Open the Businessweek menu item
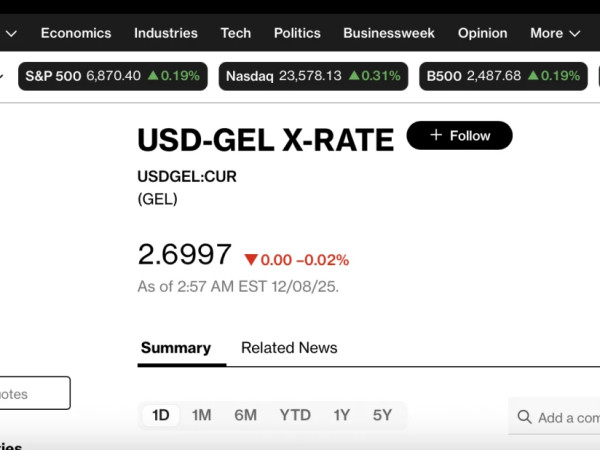The height and width of the screenshot is (450, 600). click(x=389, y=33)
